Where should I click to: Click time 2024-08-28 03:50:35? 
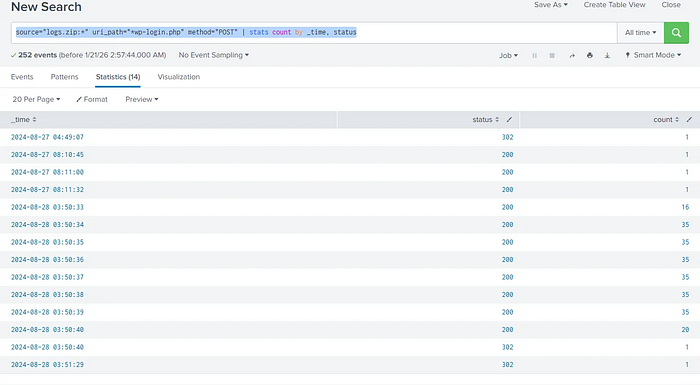tap(47, 242)
